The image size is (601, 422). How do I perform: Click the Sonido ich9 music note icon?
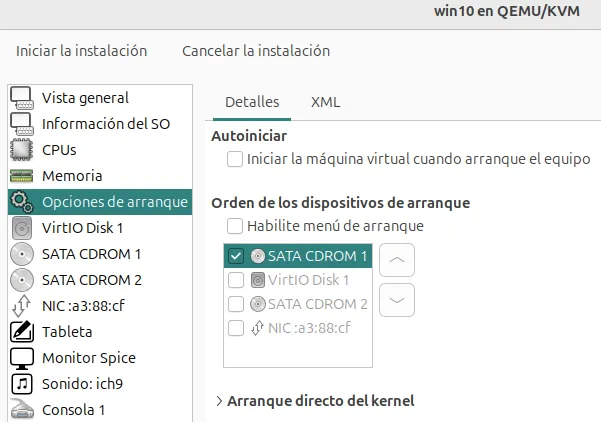(x=22, y=384)
